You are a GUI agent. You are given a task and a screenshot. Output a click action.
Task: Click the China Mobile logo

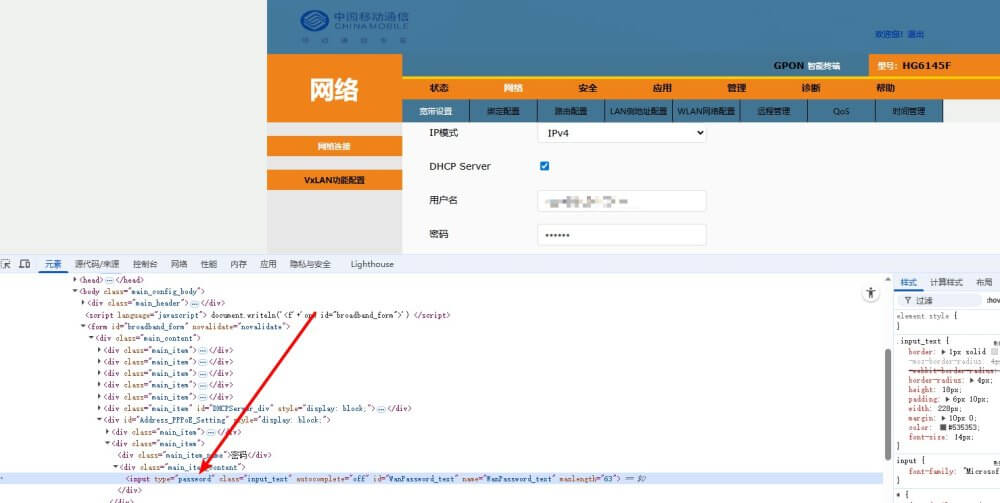point(354,27)
